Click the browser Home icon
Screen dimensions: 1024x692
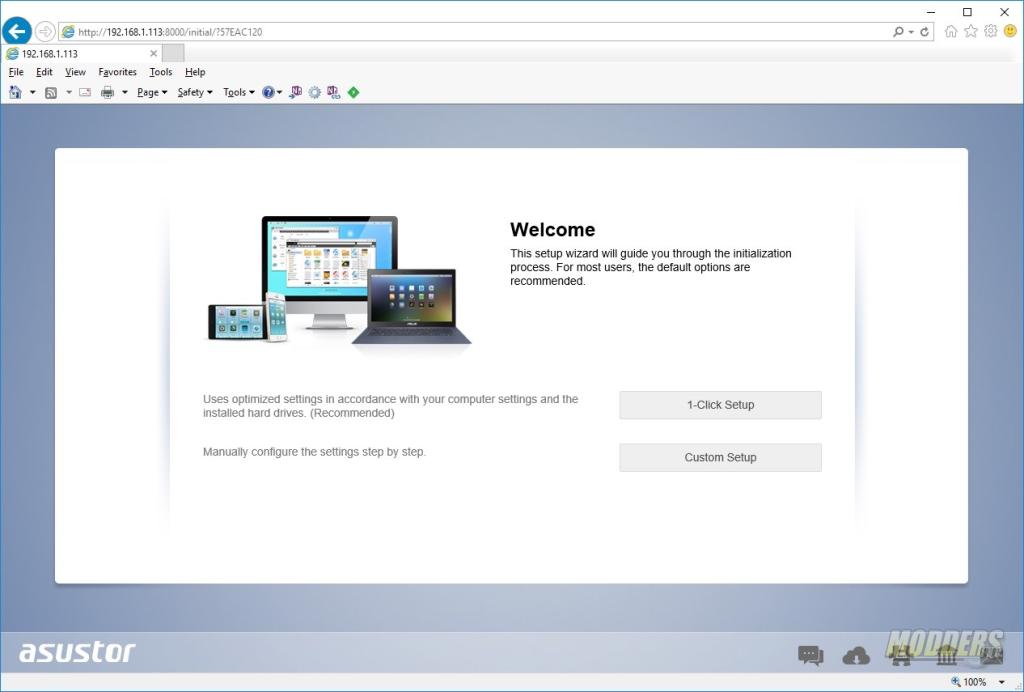tap(951, 31)
